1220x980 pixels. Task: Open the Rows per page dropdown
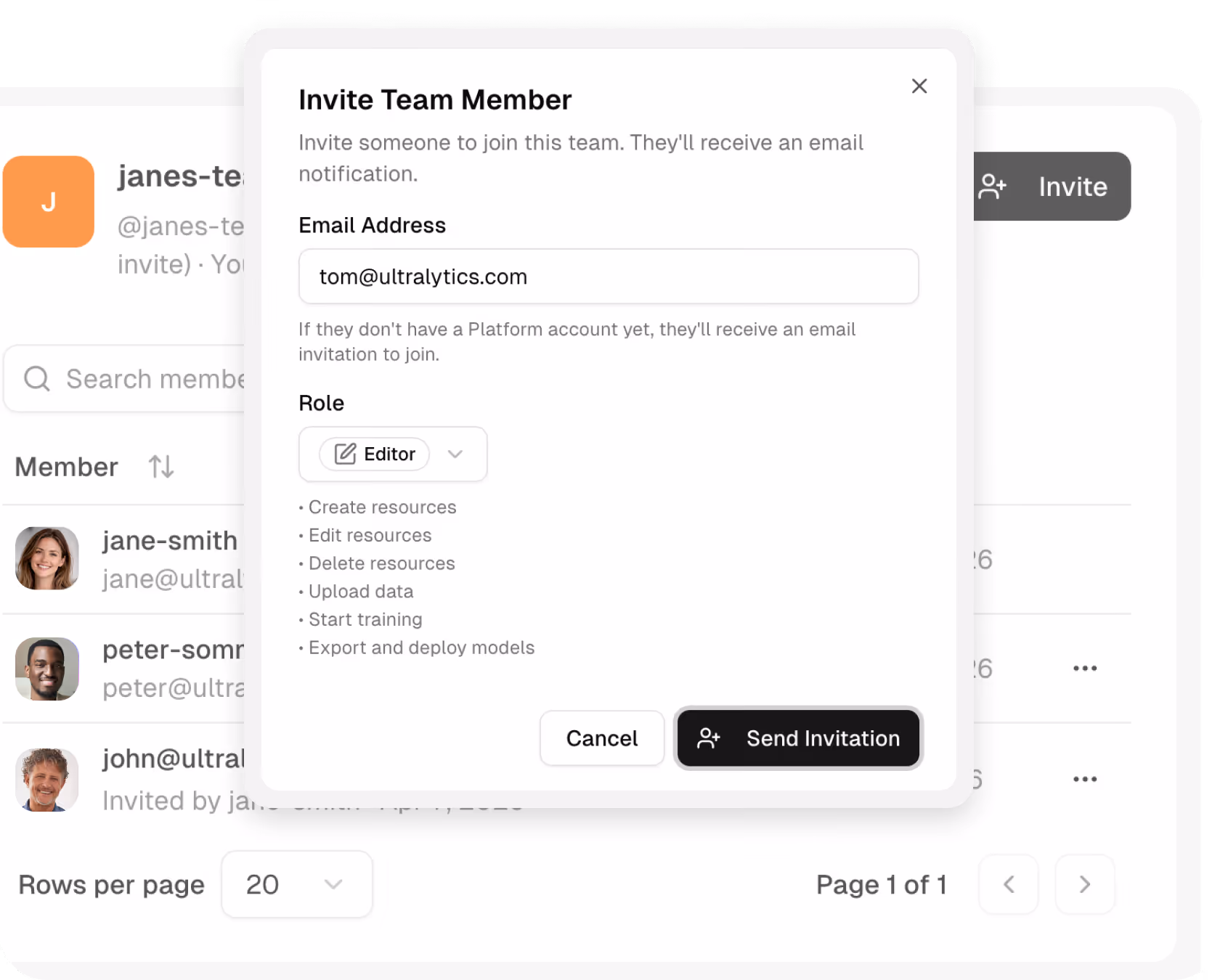[x=296, y=884]
